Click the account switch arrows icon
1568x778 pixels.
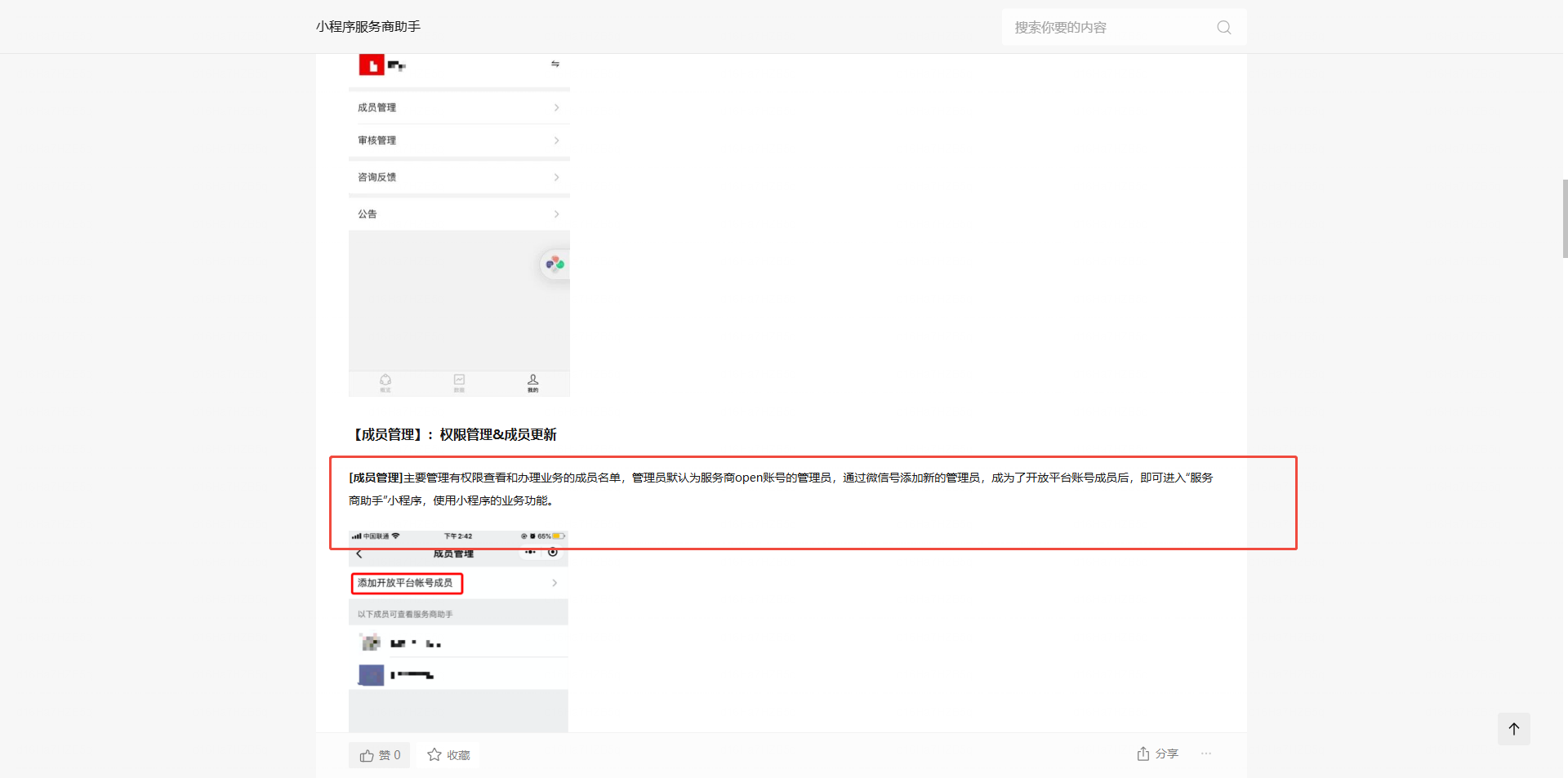point(555,64)
